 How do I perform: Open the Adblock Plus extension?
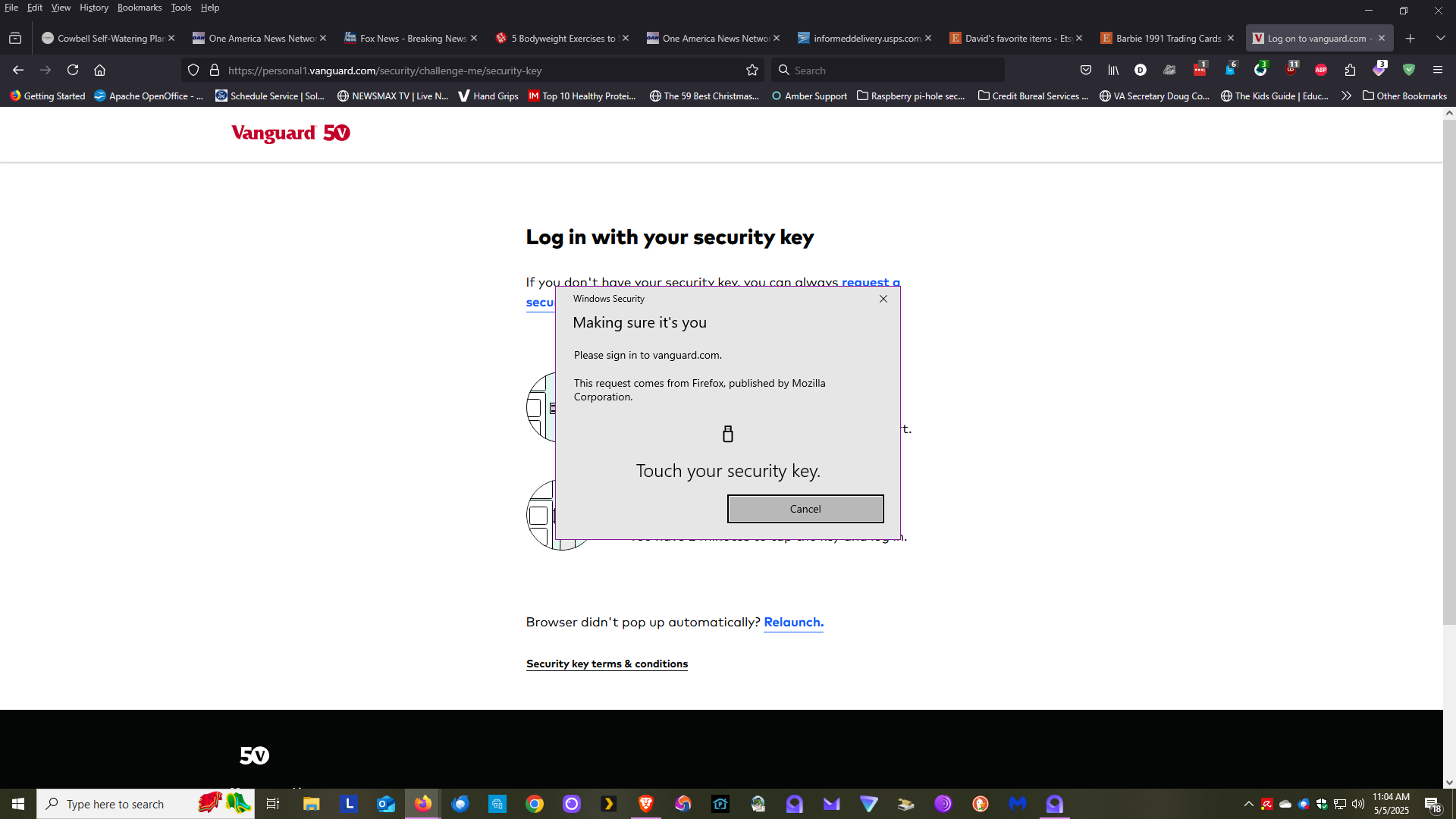click(x=1320, y=70)
